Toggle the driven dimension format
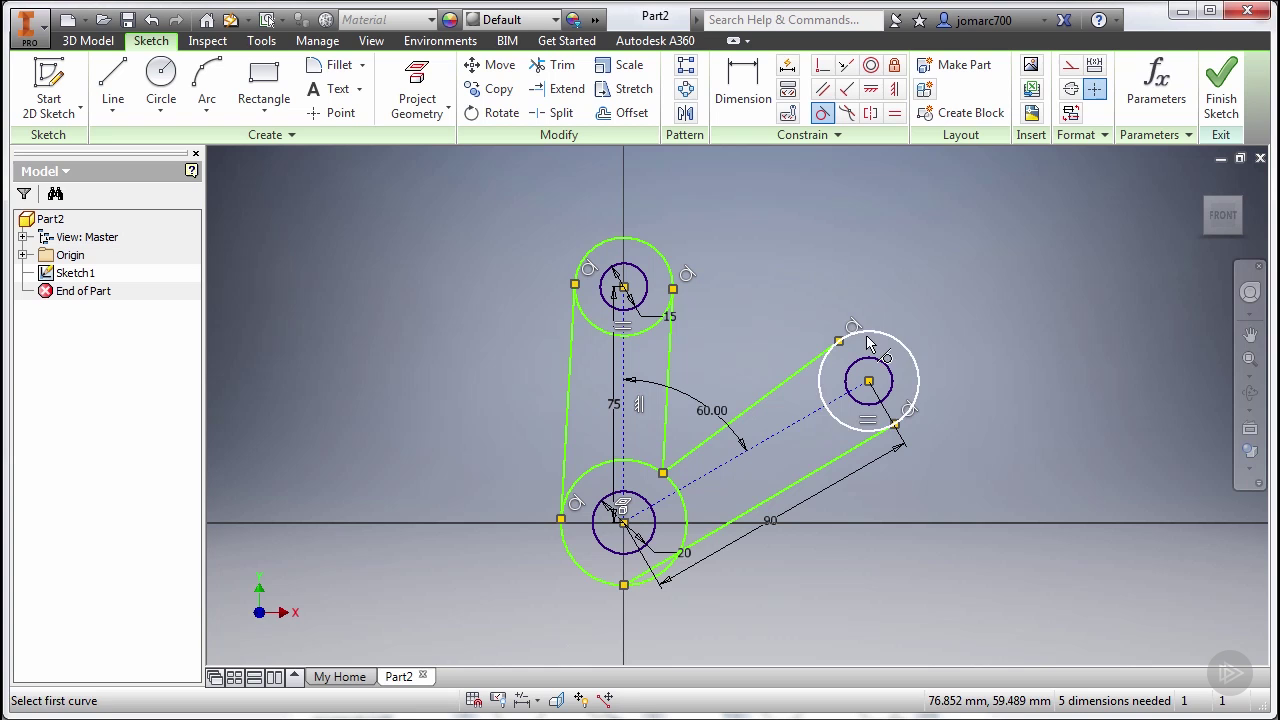 coord(1095,65)
